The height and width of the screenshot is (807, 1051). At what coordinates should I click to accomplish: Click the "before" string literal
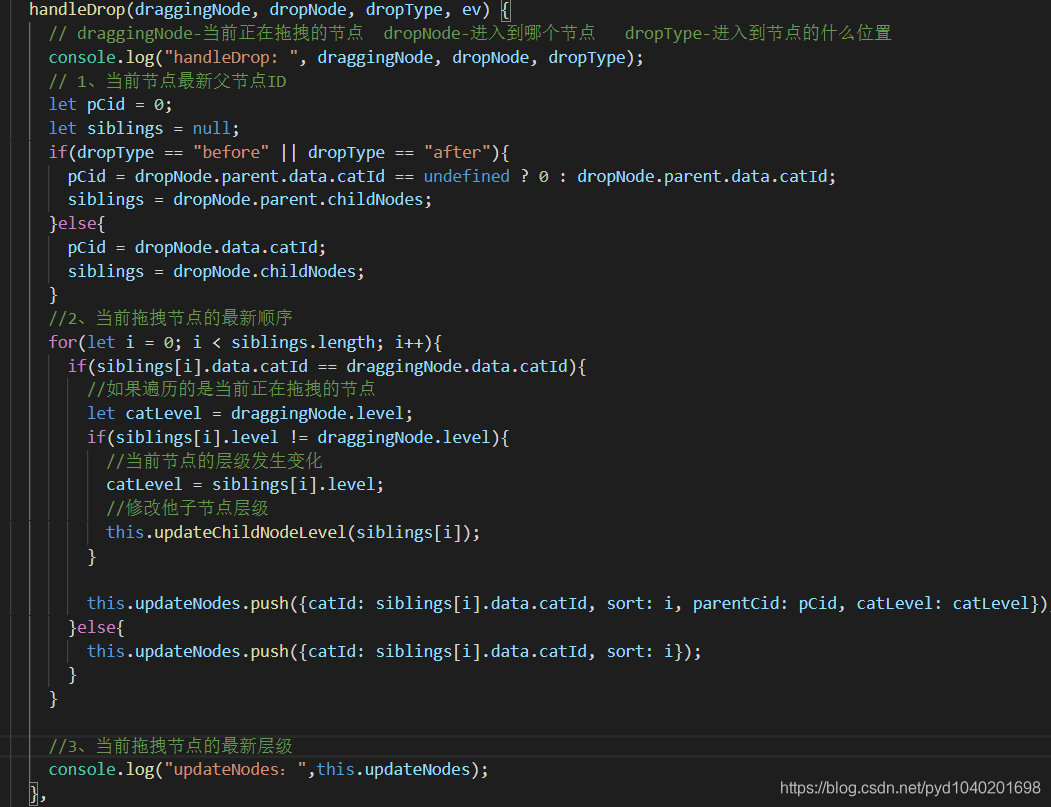(231, 152)
